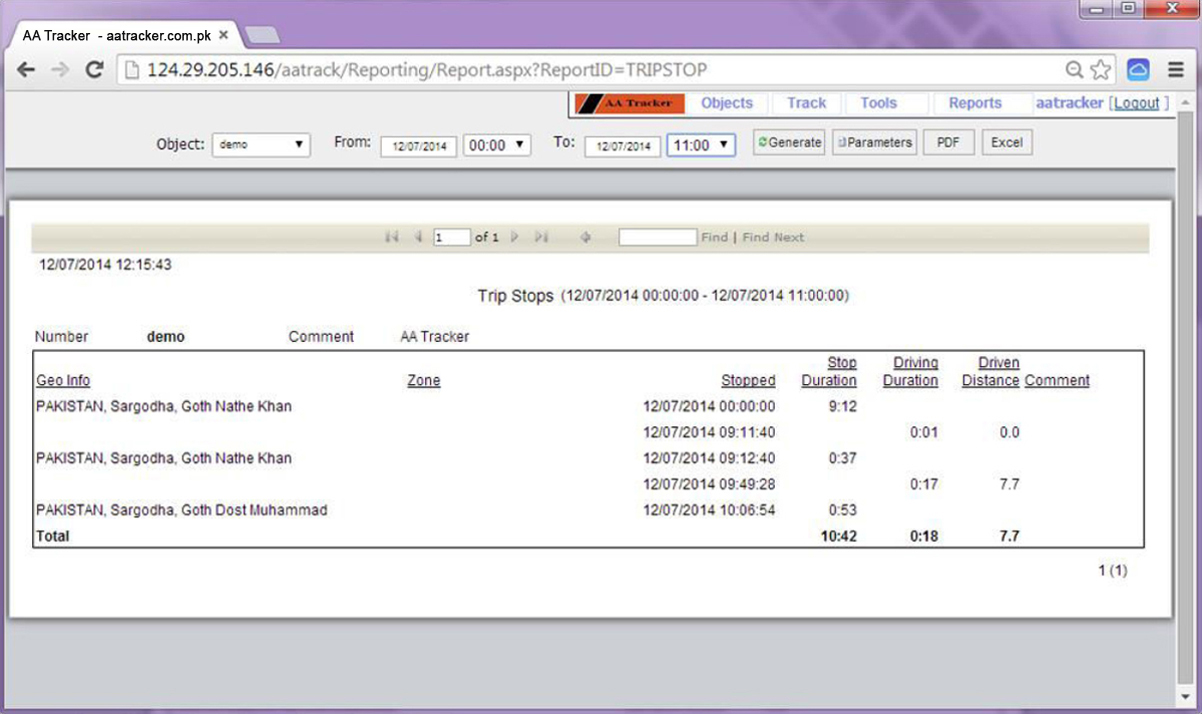Click the browser back arrow
Screen dimensions: 1202x714
27,70
